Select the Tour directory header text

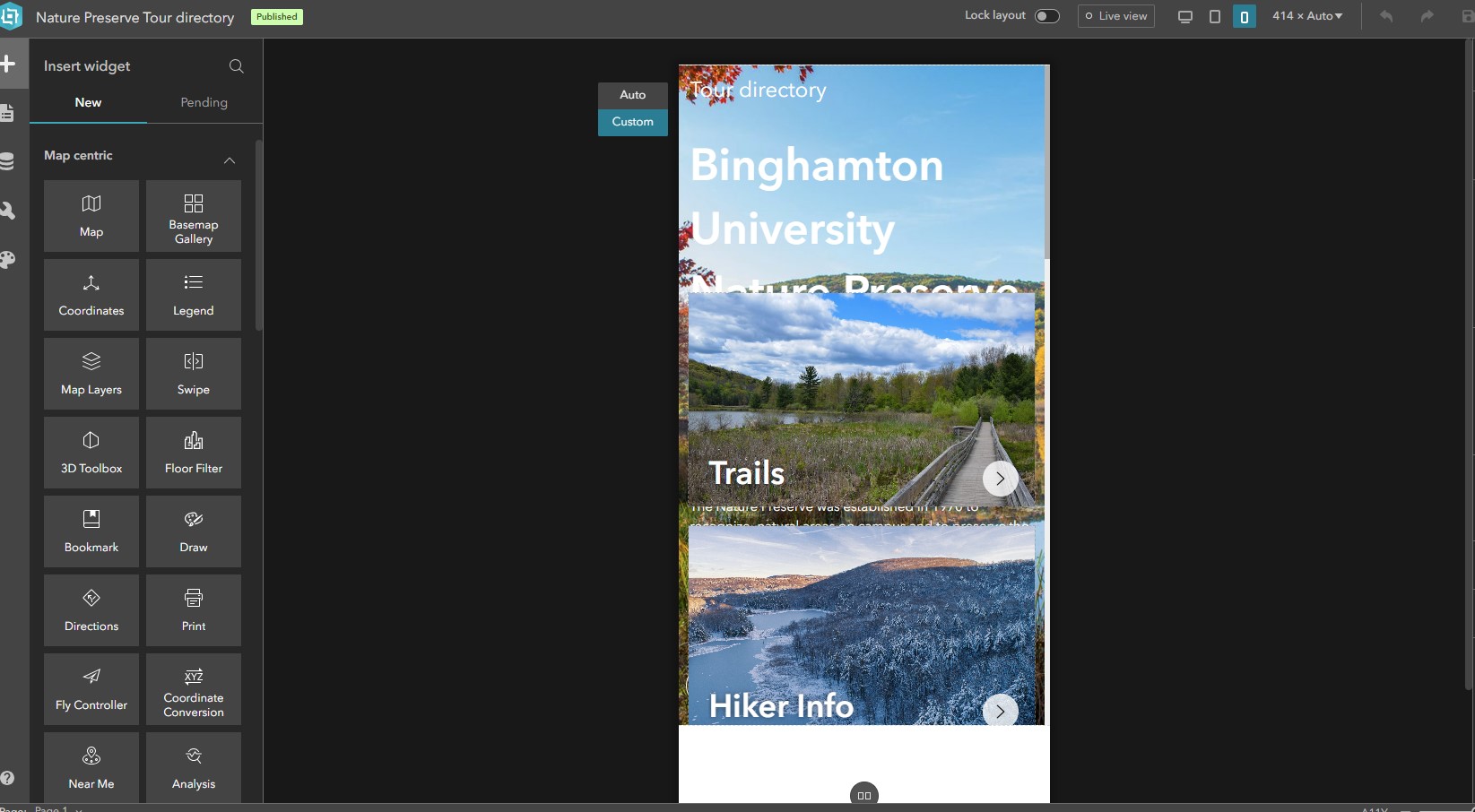point(758,90)
